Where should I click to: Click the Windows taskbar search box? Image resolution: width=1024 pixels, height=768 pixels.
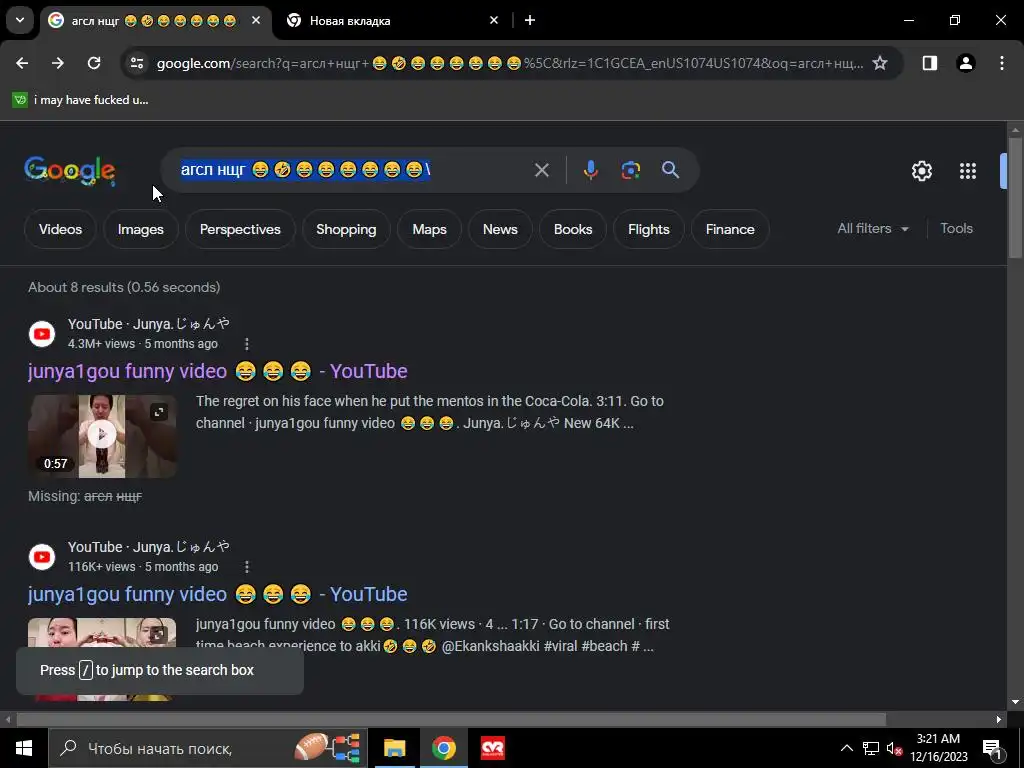tap(208, 748)
